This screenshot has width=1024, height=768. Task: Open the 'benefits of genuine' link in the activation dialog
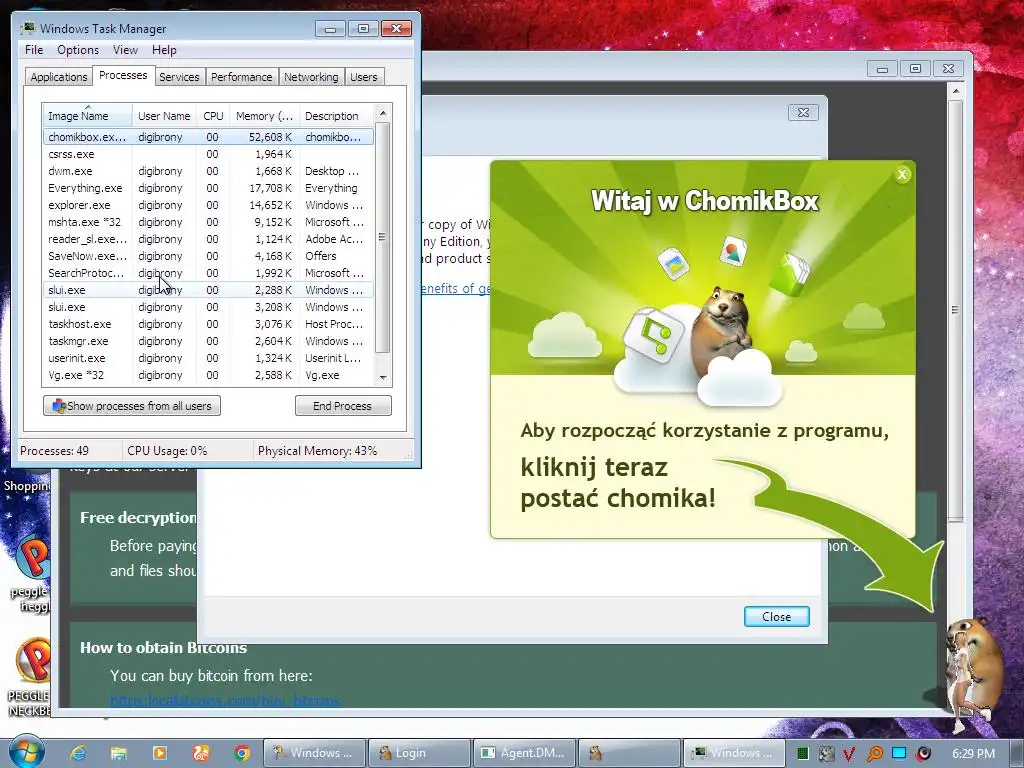click(456, 288)
